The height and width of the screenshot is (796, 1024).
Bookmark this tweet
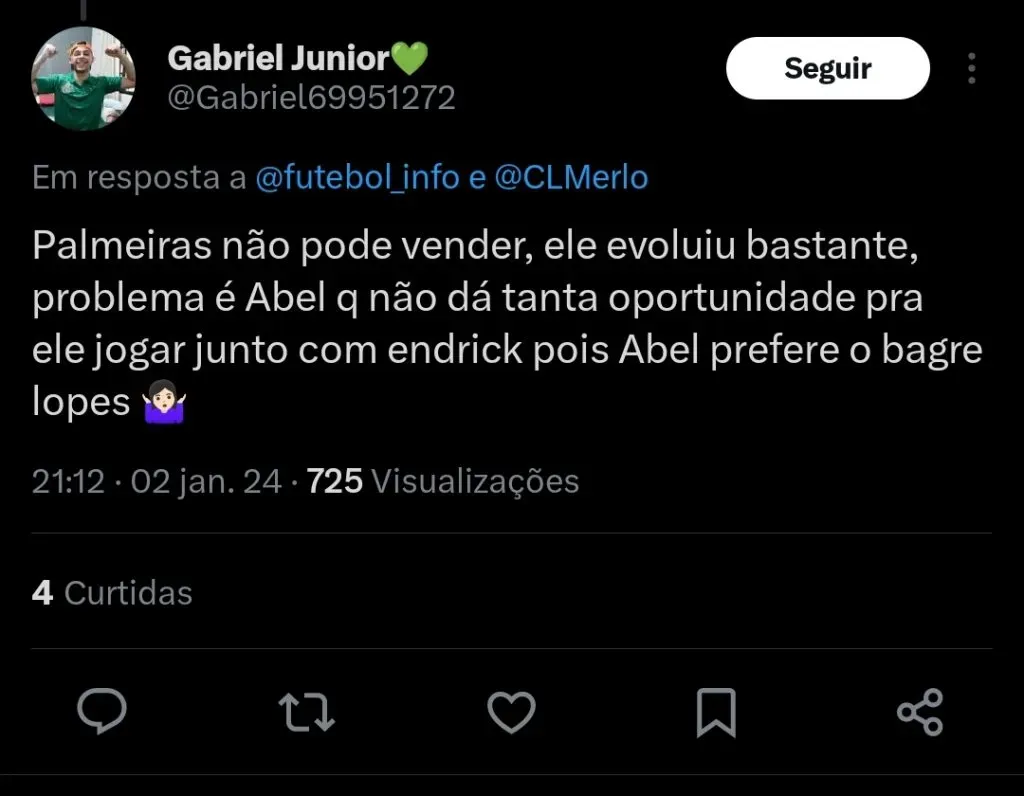(716, 712)
